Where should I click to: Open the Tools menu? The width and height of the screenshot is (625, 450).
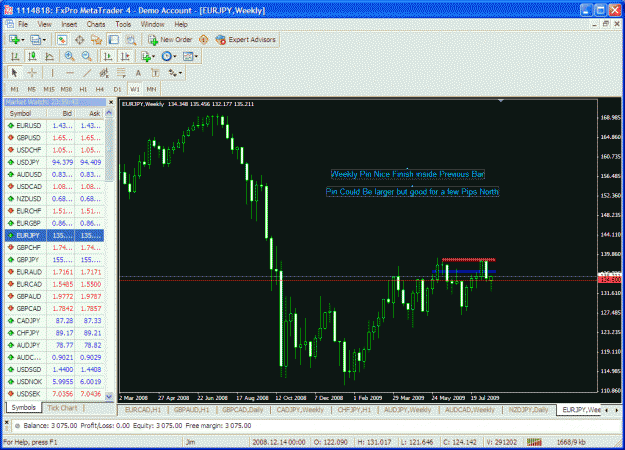123,24
